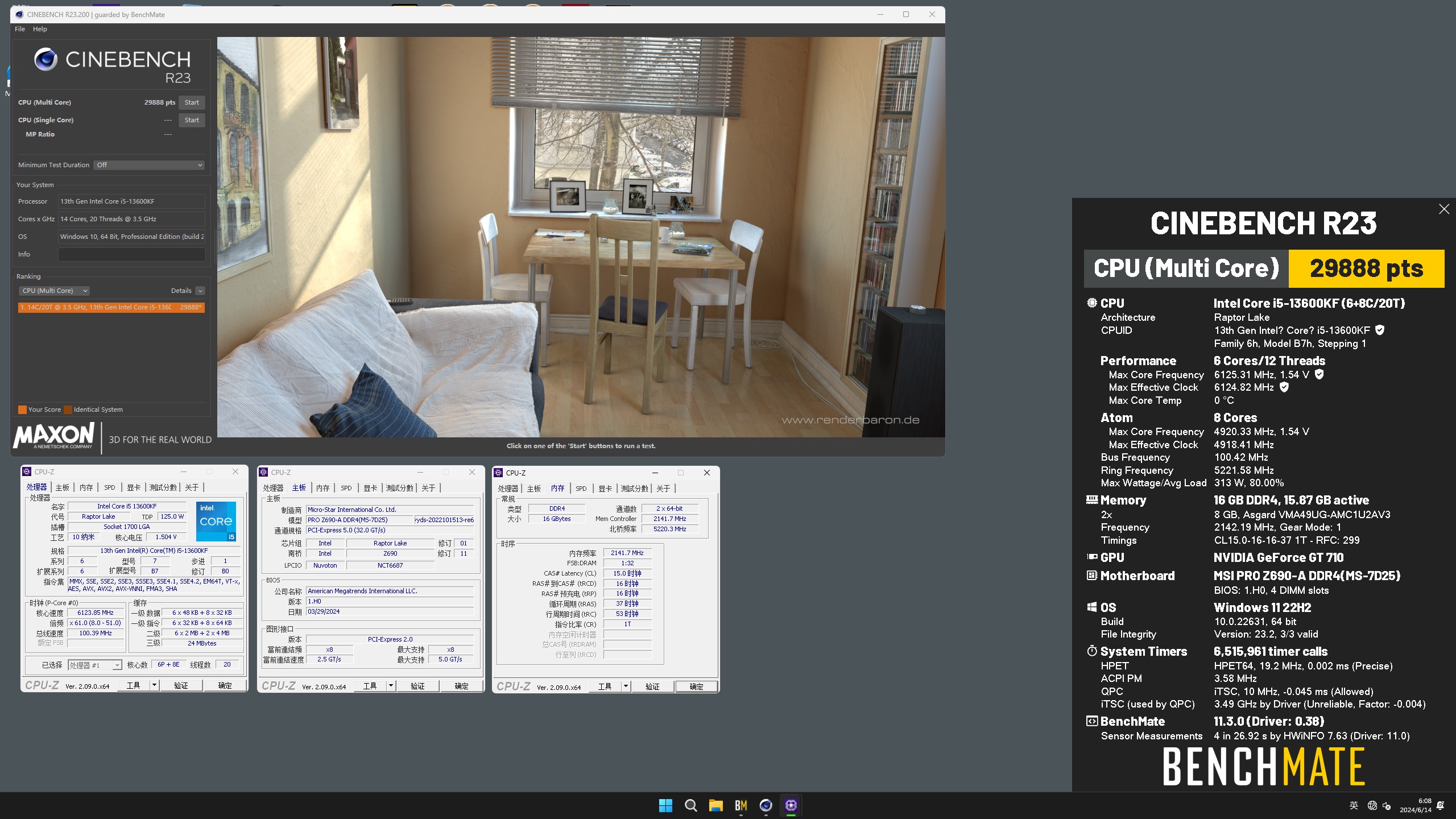This screenshot has height=819, width=1456.
Task: Open CPU-Z taskbar icon
Action: click(x=791, y=805)
